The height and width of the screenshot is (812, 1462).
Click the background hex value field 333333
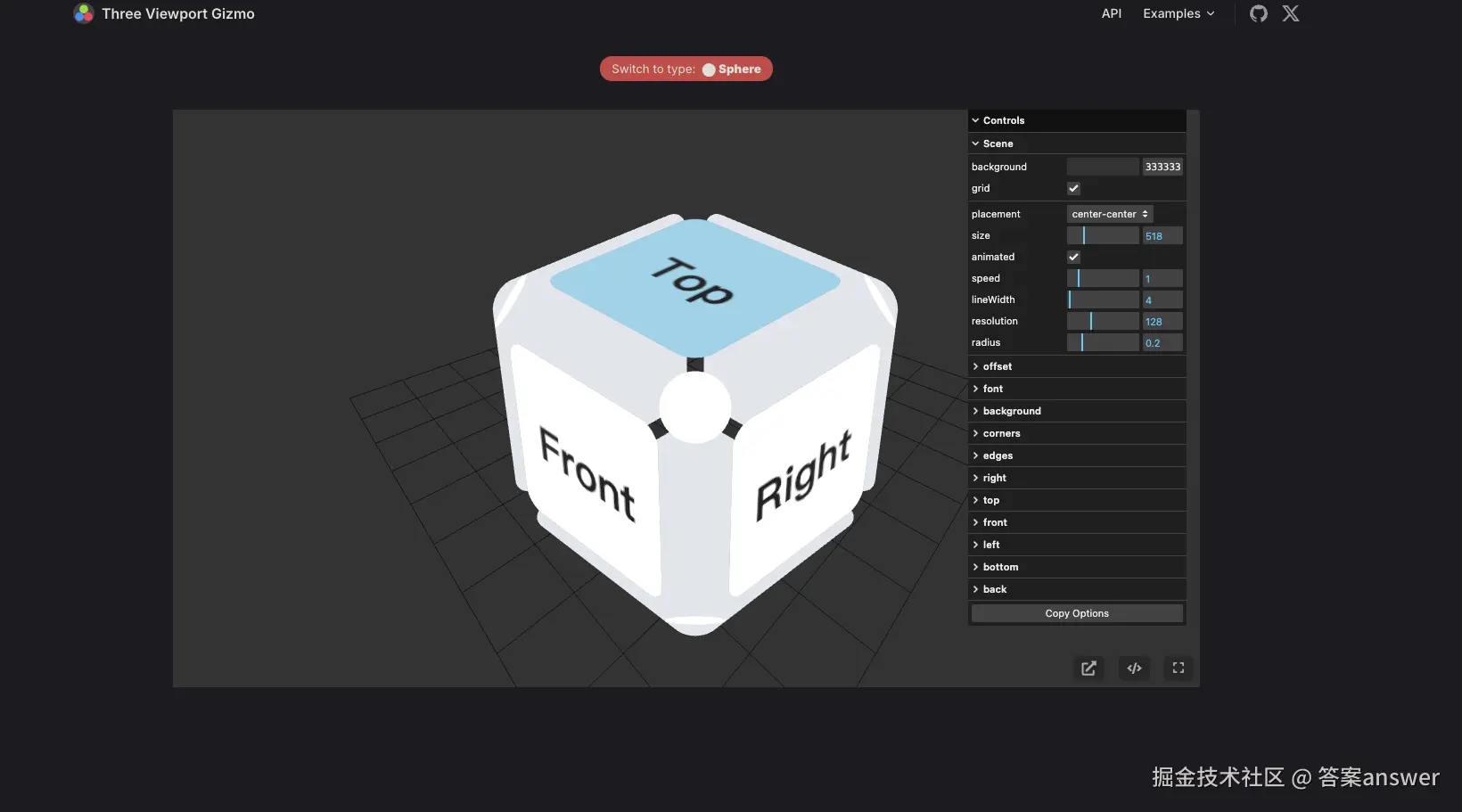click(1162, 167)
